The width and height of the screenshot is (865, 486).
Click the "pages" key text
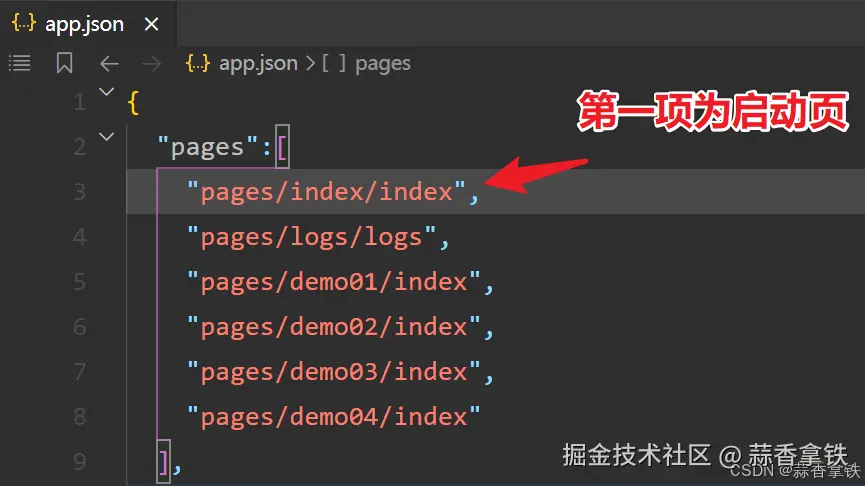[x=208, y=148]
